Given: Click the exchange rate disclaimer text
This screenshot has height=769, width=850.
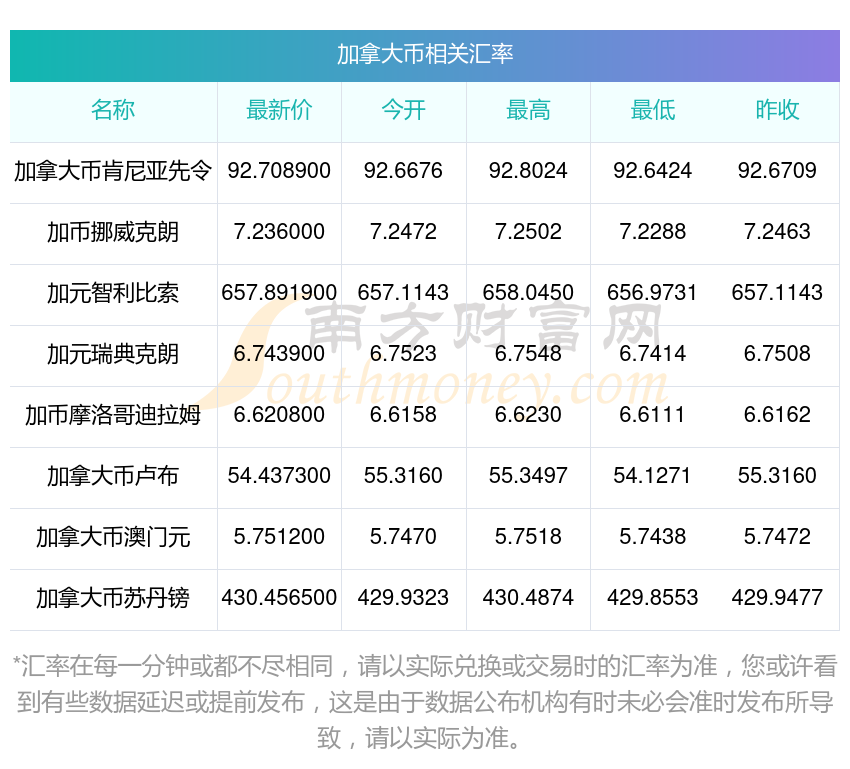Looking at the screenshot, I should [425, 703].
